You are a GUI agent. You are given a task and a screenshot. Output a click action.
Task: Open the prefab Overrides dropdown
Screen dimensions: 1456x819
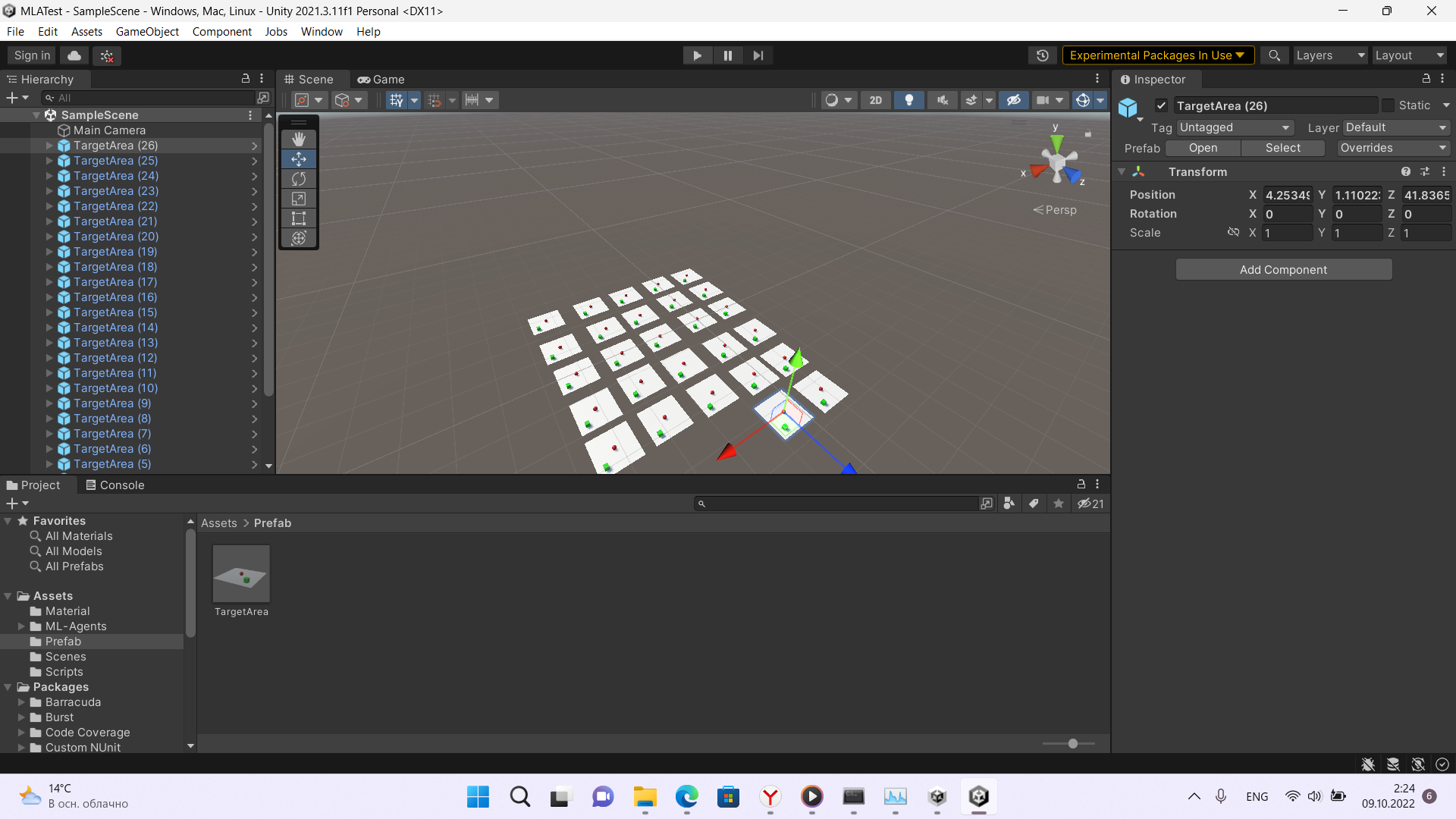pyautogui.click(x=1394, y=148)
